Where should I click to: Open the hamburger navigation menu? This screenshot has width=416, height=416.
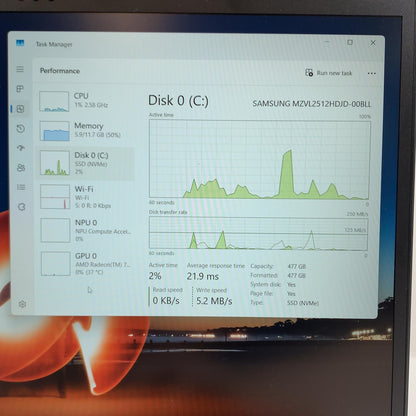(20, 69)
